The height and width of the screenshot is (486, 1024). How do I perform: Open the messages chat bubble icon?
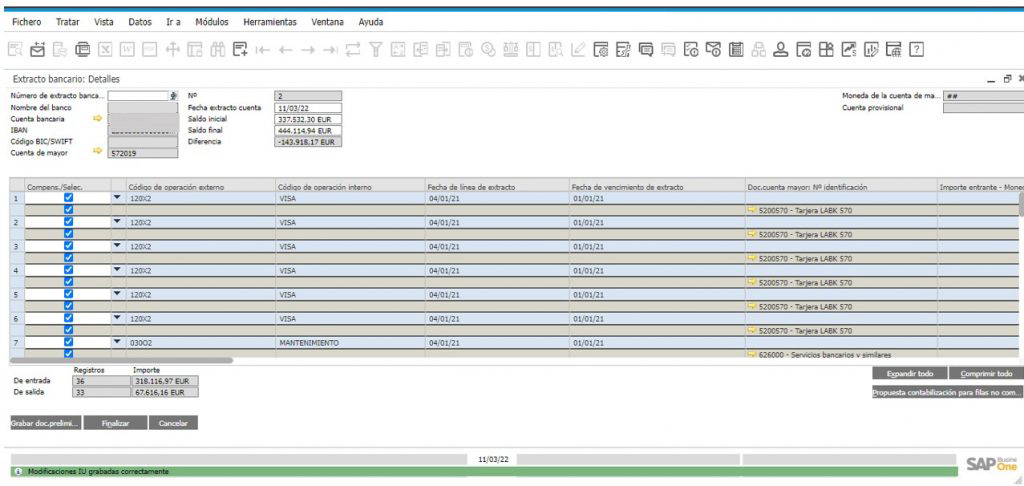pyautogui.click(x=646, y=49)
